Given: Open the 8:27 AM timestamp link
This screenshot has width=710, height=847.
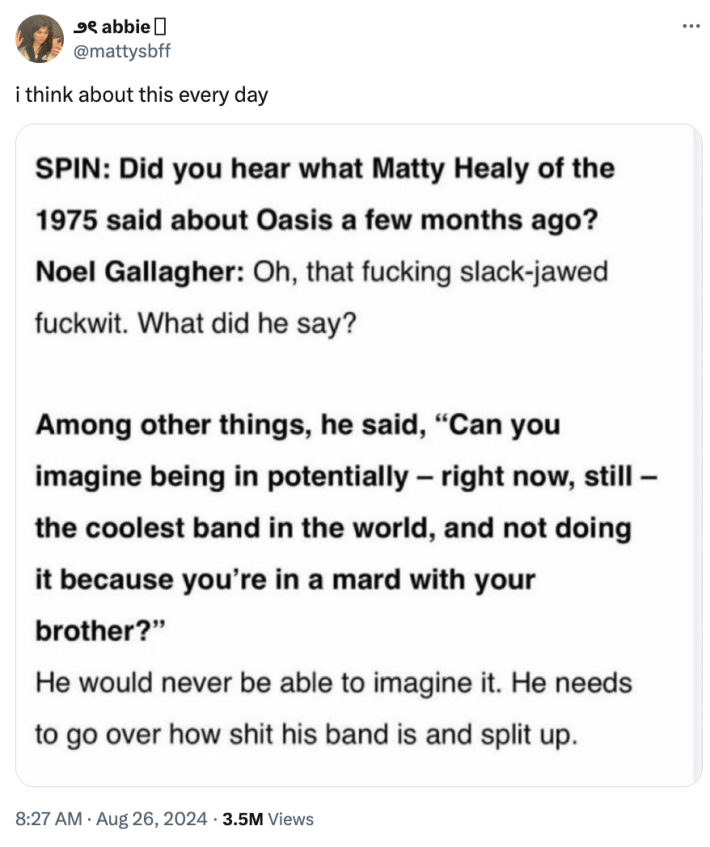Looking at the screenshot, I should coord(49,819).
